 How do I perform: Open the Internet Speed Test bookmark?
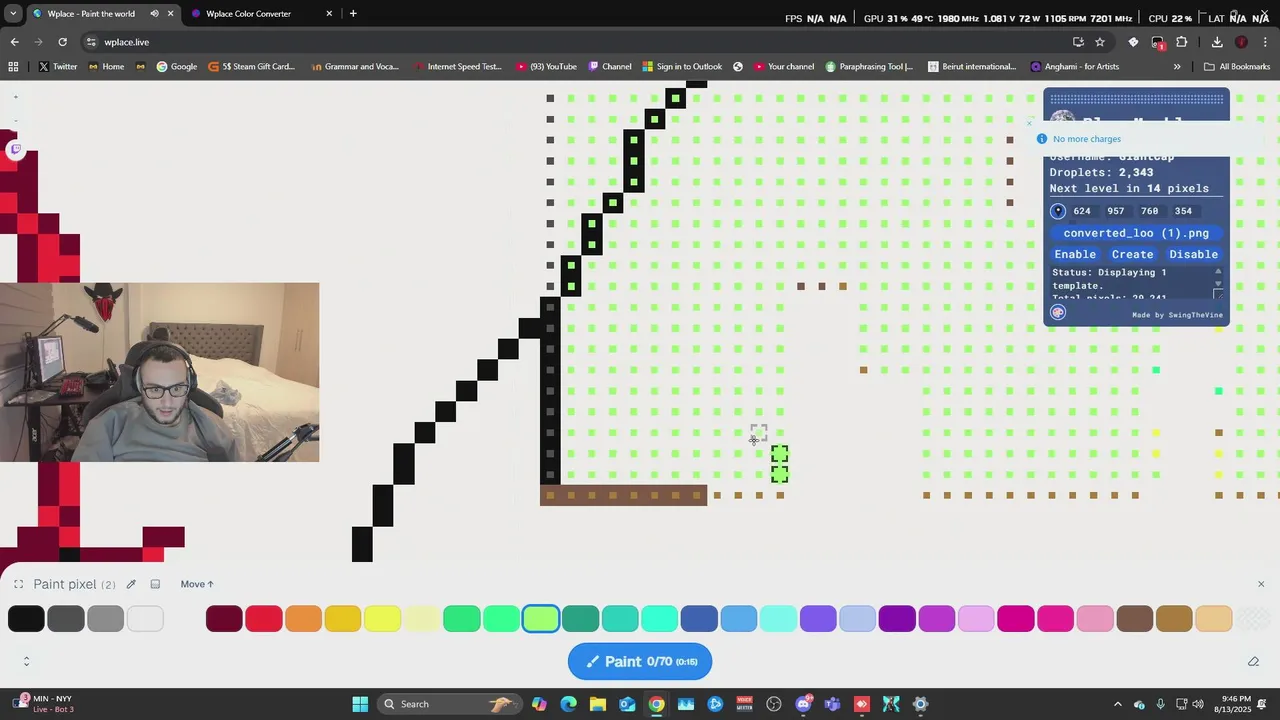coord(456,67)
